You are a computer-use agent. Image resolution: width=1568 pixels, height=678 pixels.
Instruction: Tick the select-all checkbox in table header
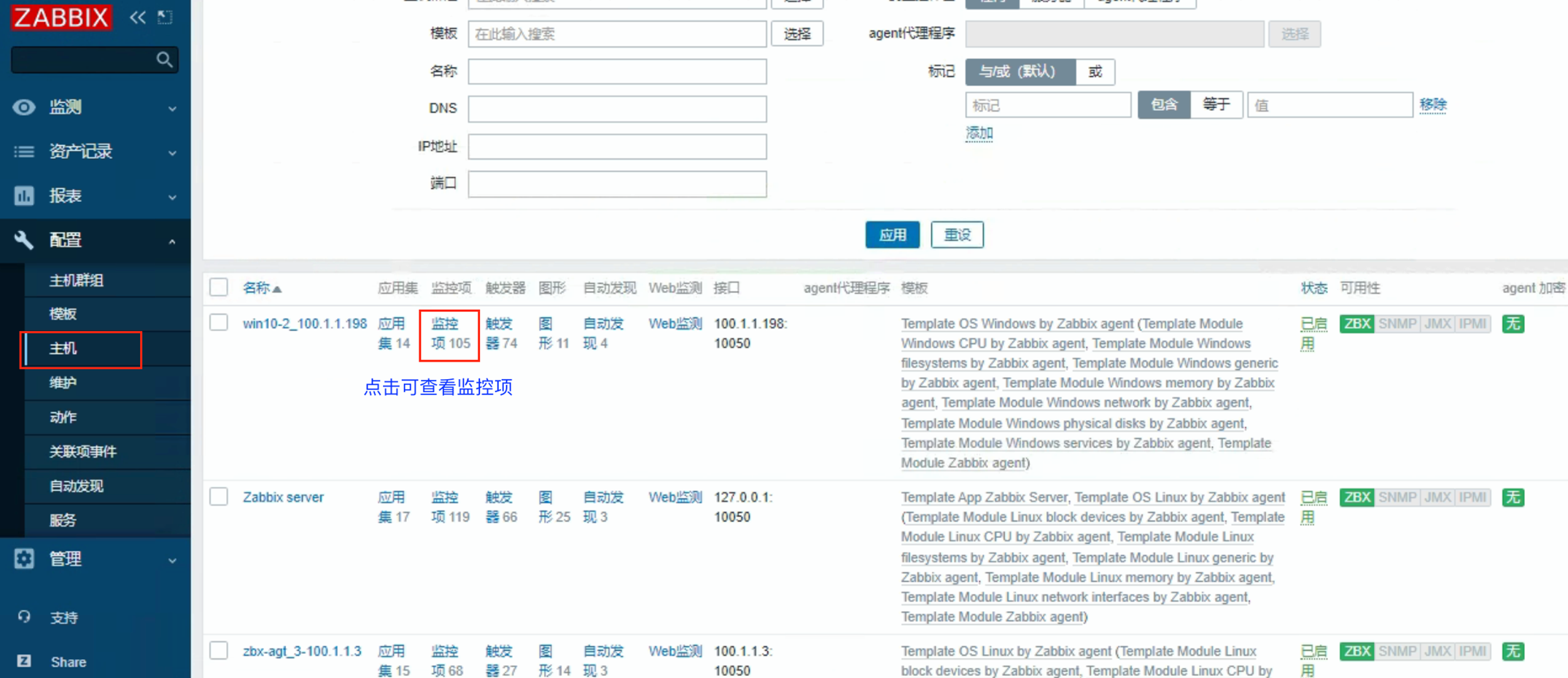(x=219, y=287)
